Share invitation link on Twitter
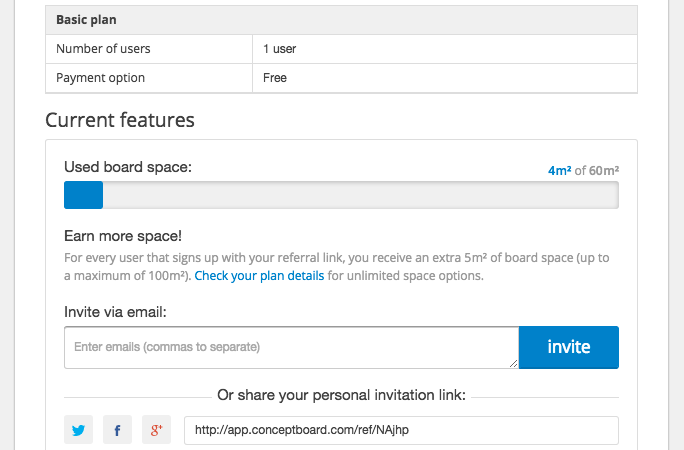 pos(79,430)
